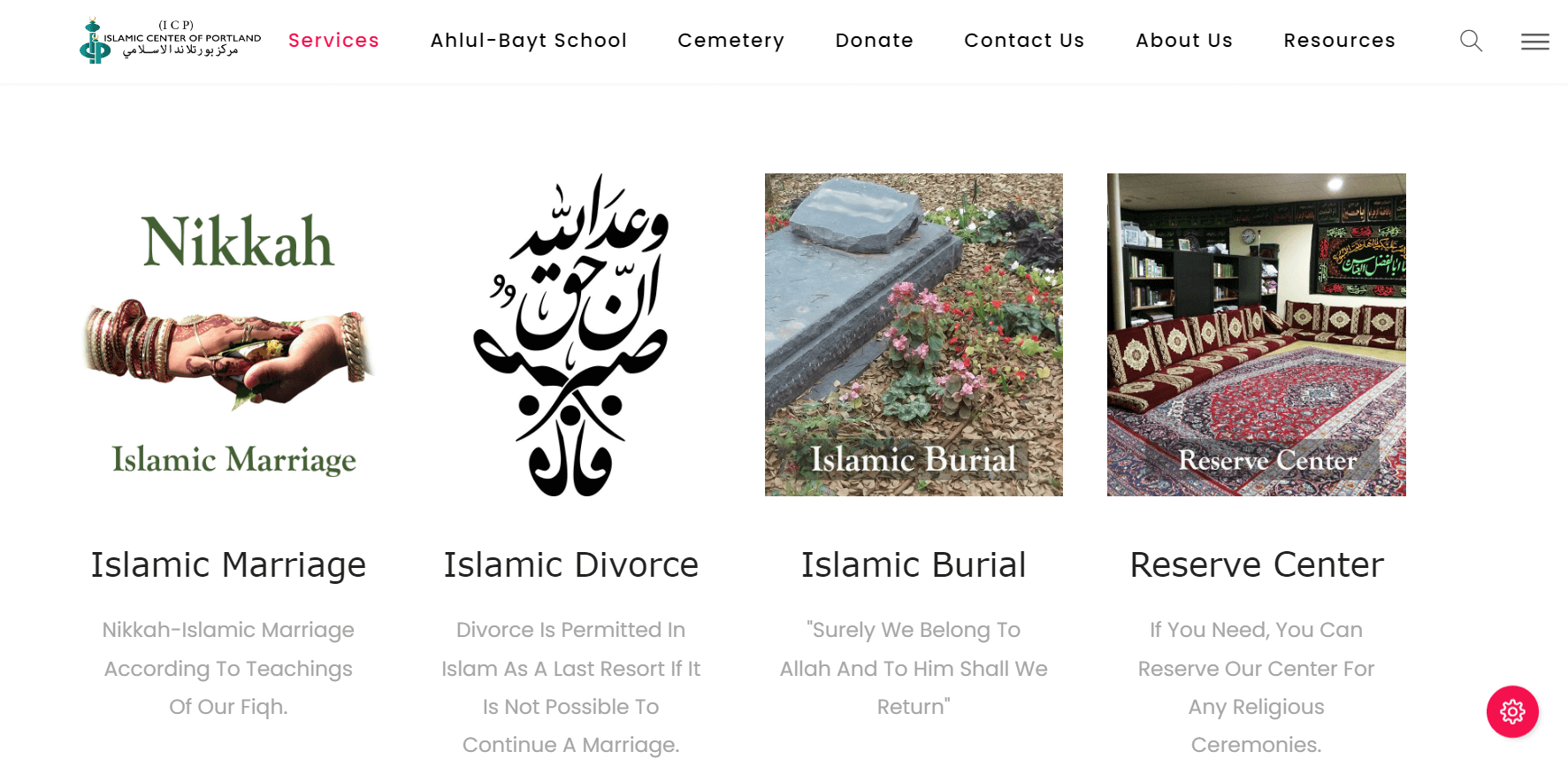Open the Resources menu

coord(1339,41)
